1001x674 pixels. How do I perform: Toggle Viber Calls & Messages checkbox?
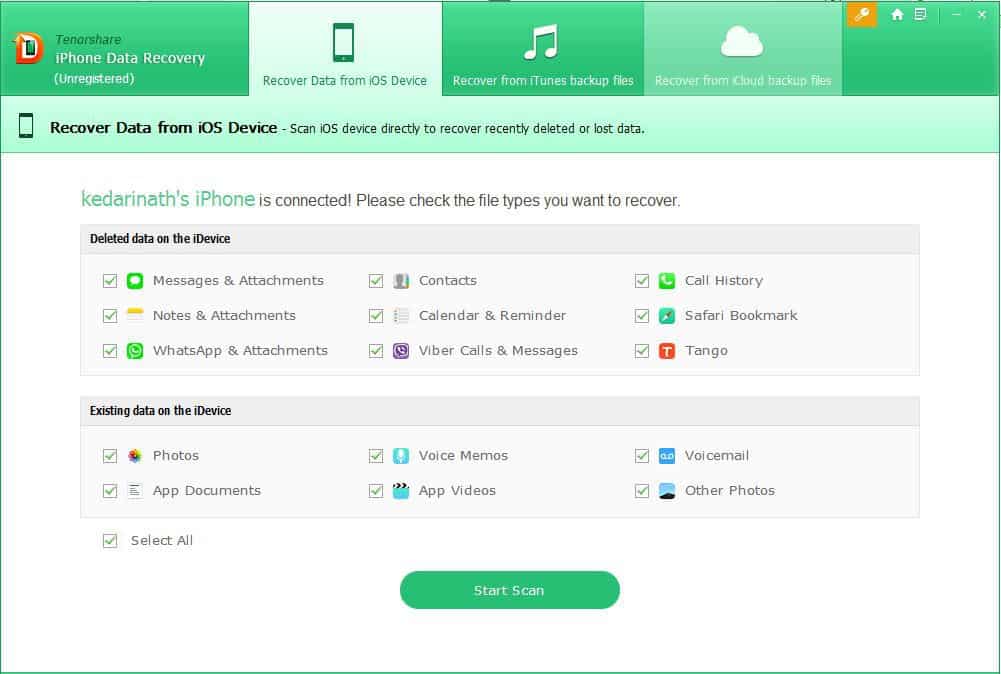click(376, 351)
